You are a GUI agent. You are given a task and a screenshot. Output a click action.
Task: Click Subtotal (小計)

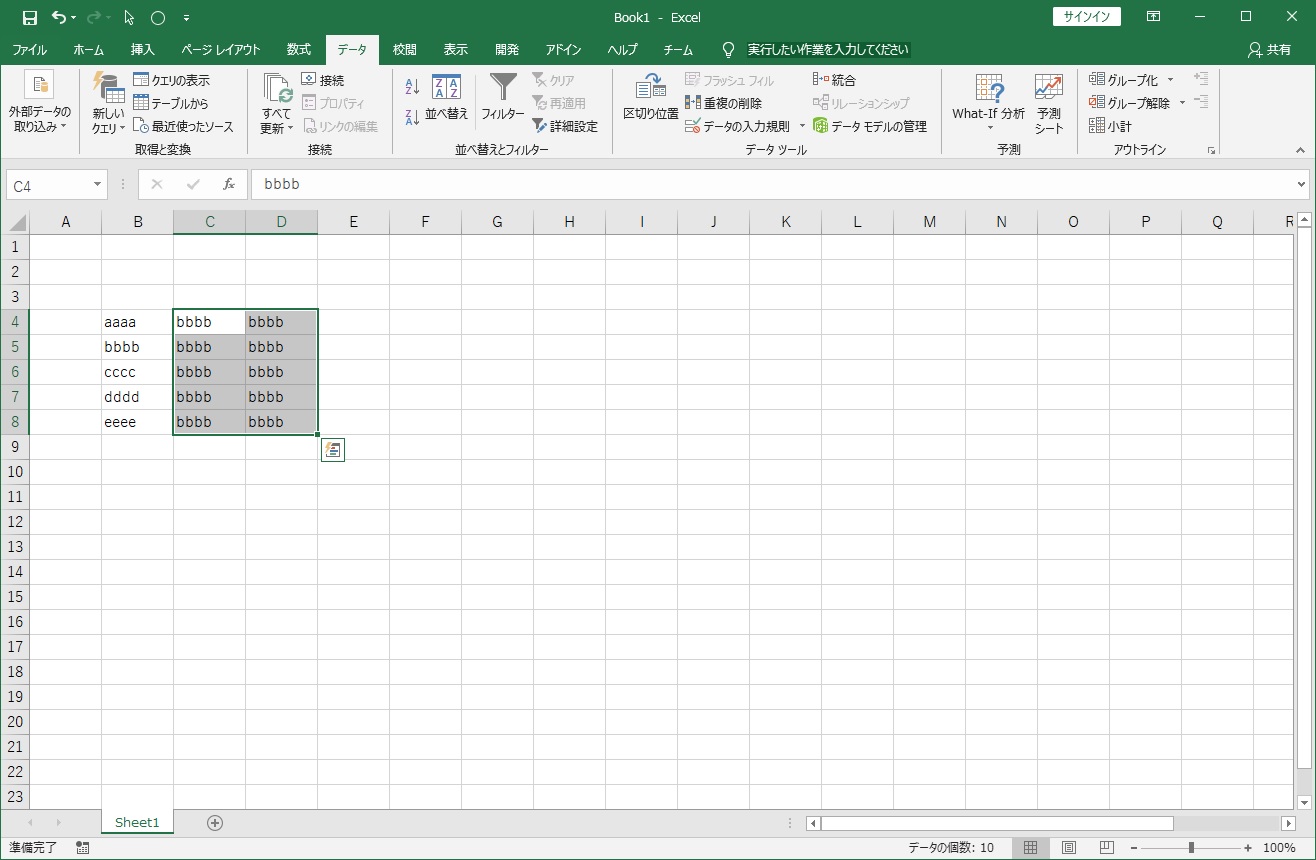point(1111,126)
